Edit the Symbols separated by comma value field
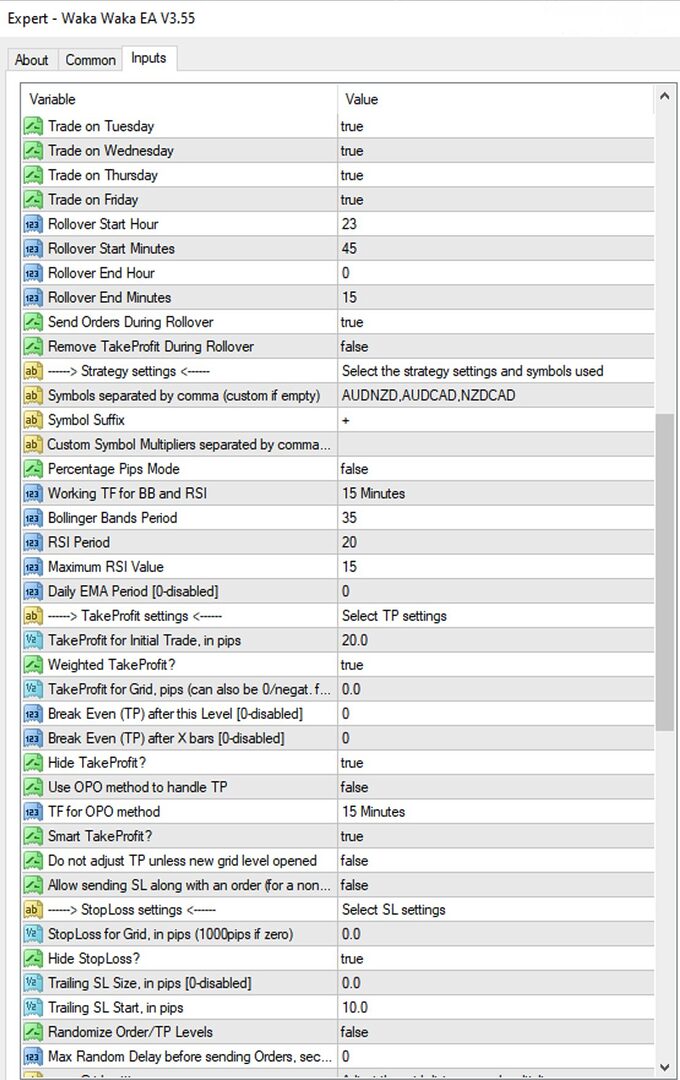Viewport: 680px width, 1080px height. (x=495, y=395)
